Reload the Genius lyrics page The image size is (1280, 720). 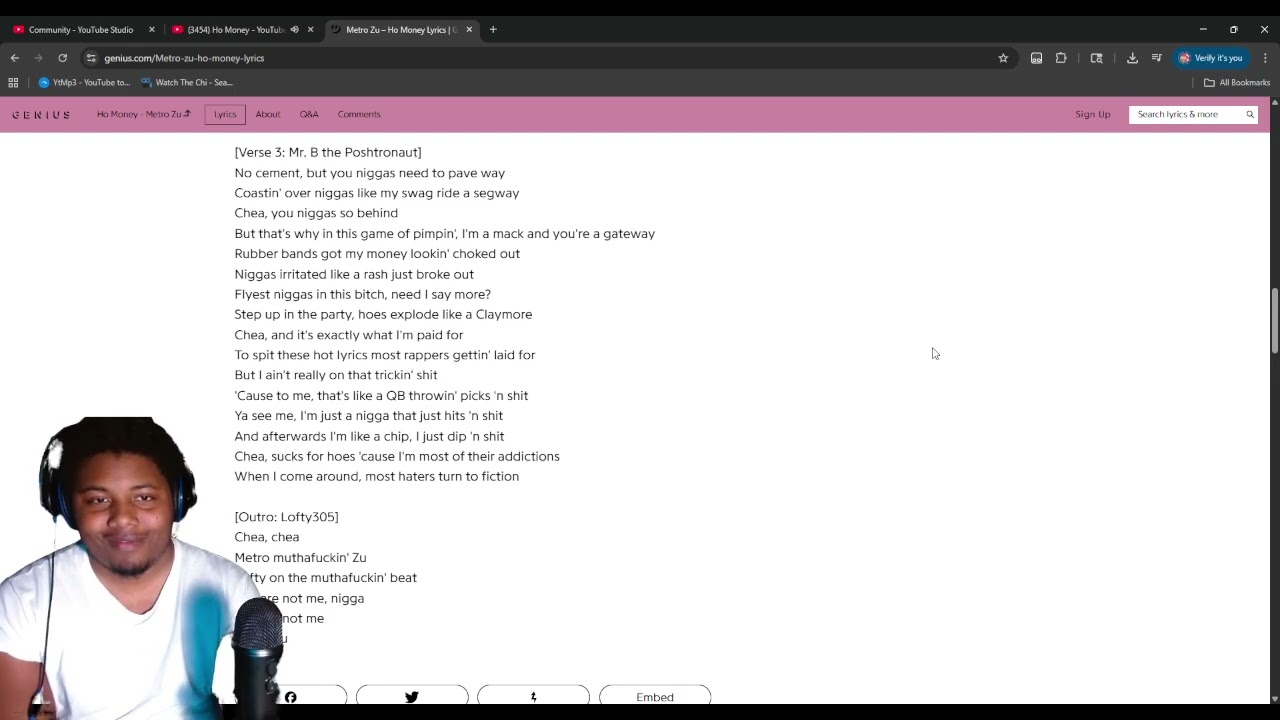coord(62,58)
